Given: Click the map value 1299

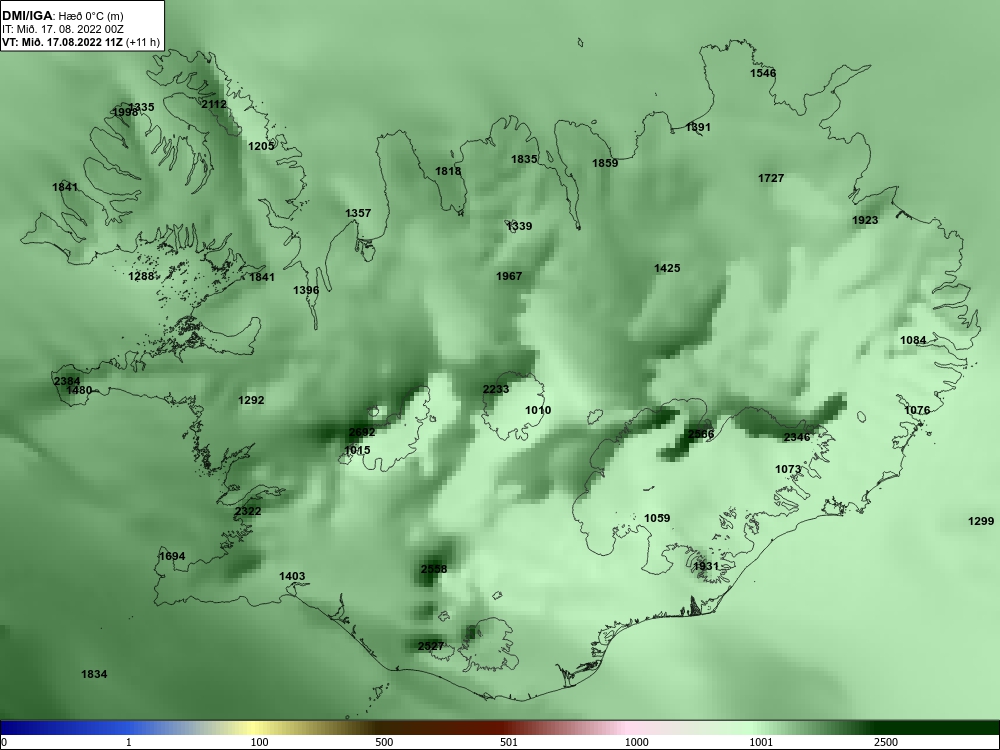Looking at the screenshot, I should pos(981,521).
